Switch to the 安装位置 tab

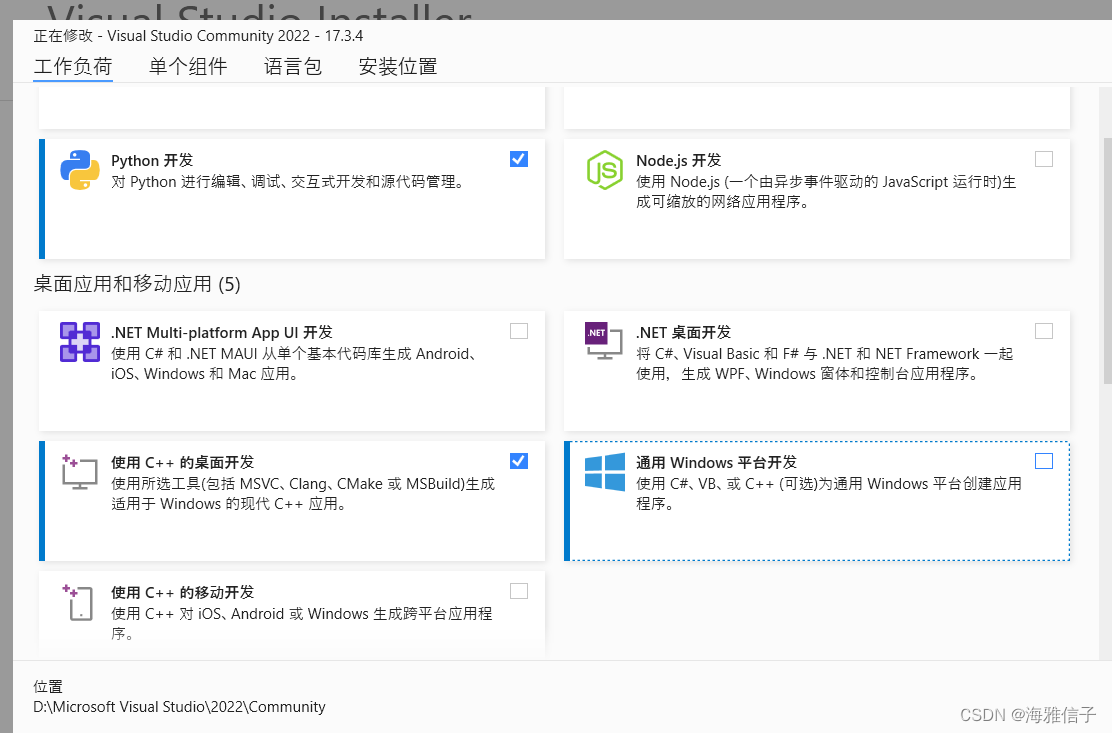click(x=398, y=67)
